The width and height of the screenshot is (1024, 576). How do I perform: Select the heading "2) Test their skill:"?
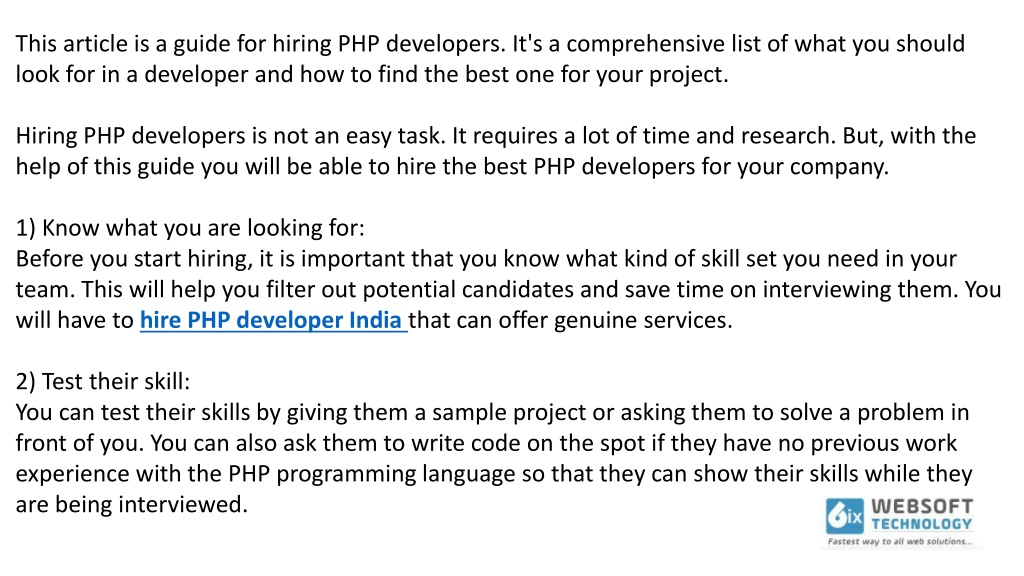point(103,381)
